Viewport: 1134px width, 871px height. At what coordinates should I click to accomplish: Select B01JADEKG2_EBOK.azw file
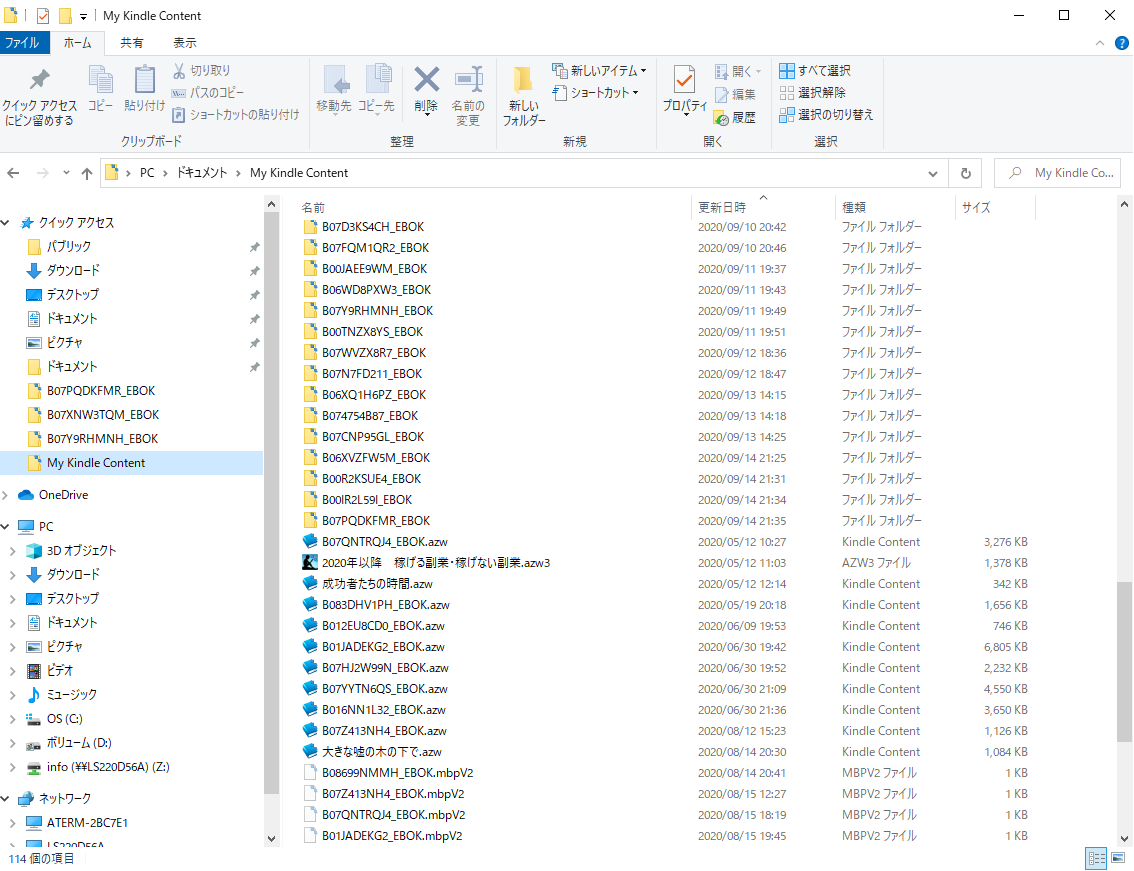(x=383, y=647)
